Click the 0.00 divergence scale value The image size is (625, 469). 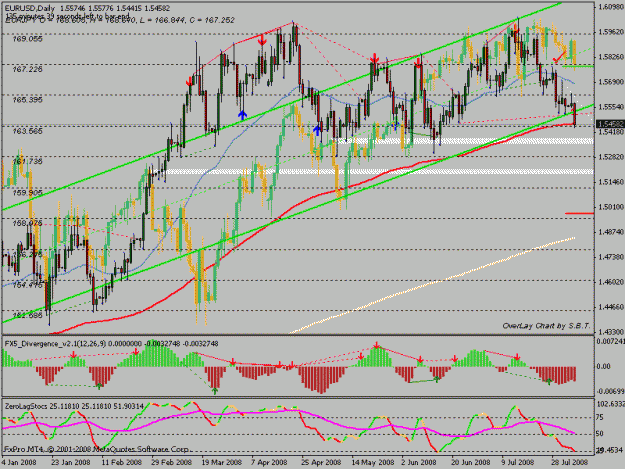tap(604, 367)
